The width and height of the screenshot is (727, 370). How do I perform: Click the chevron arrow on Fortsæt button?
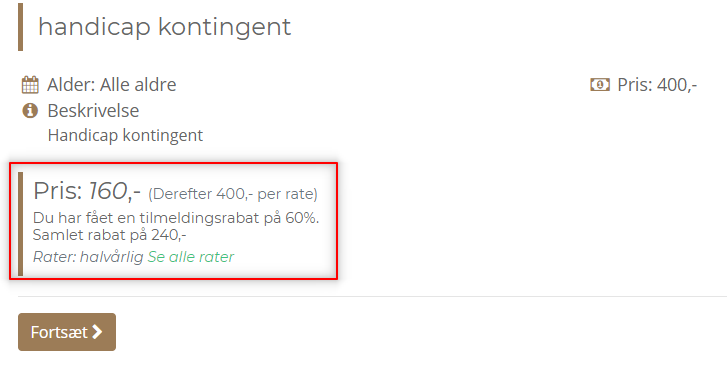point(97,332)
